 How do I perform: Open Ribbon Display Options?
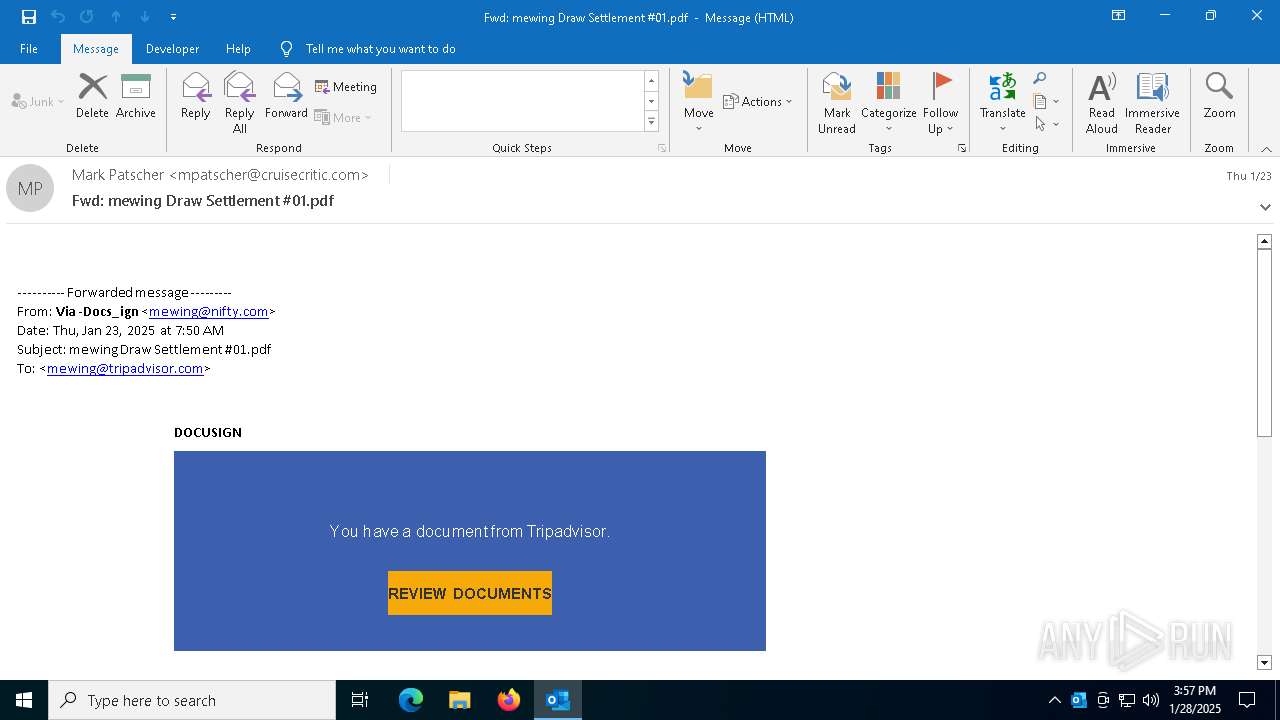1119,16
